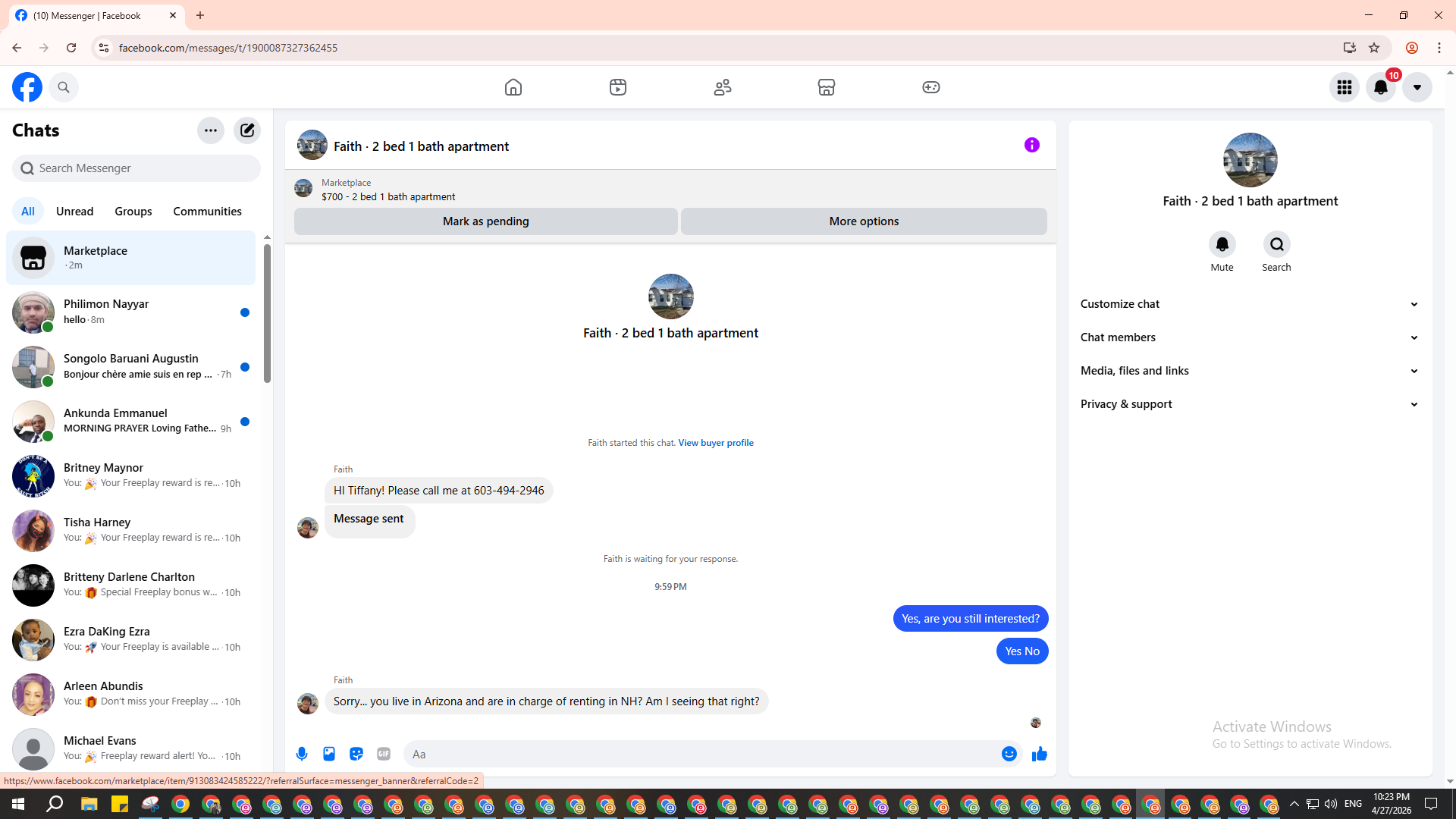This screenshot has width=1456, height=819.
Task: Click the Mark as pending button
Action: (486, 221)
